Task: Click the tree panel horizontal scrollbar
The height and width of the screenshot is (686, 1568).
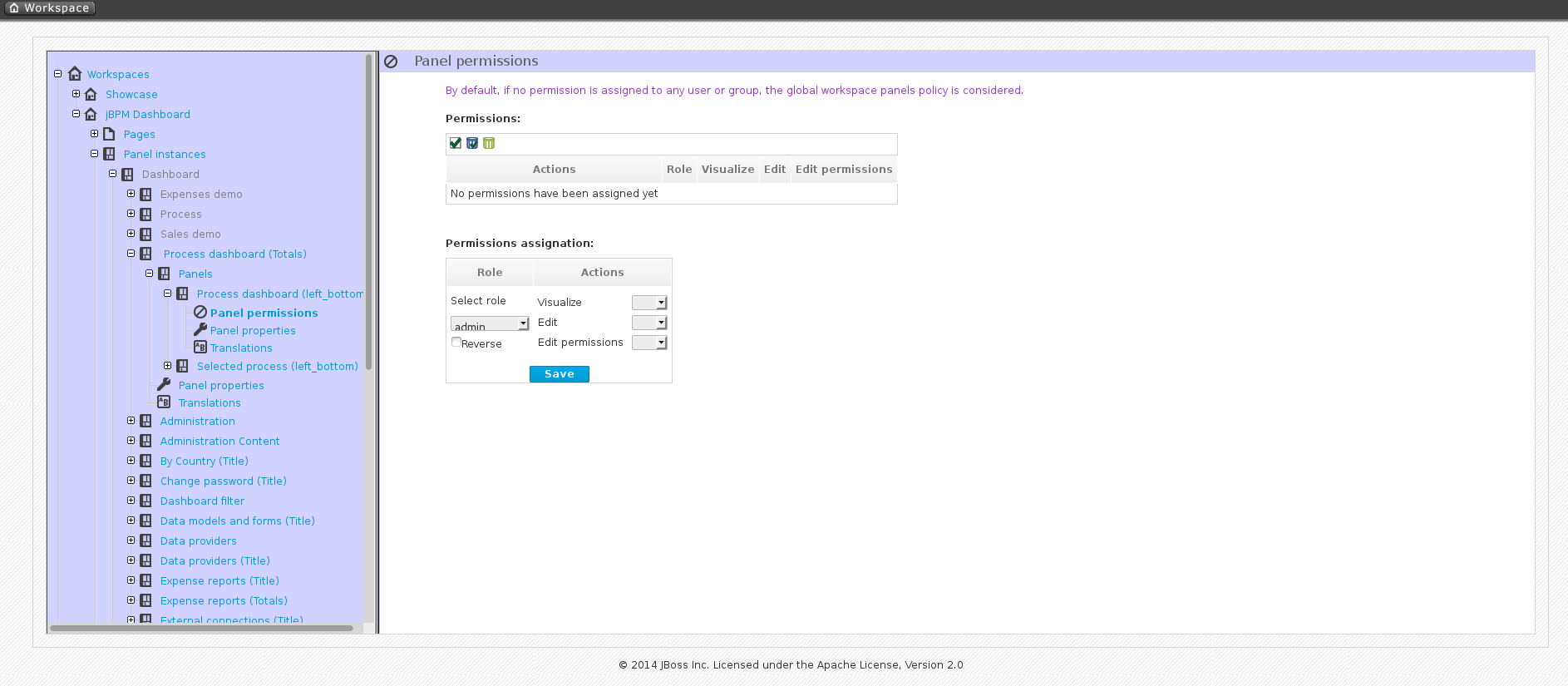Action: [x=201, y=628]
